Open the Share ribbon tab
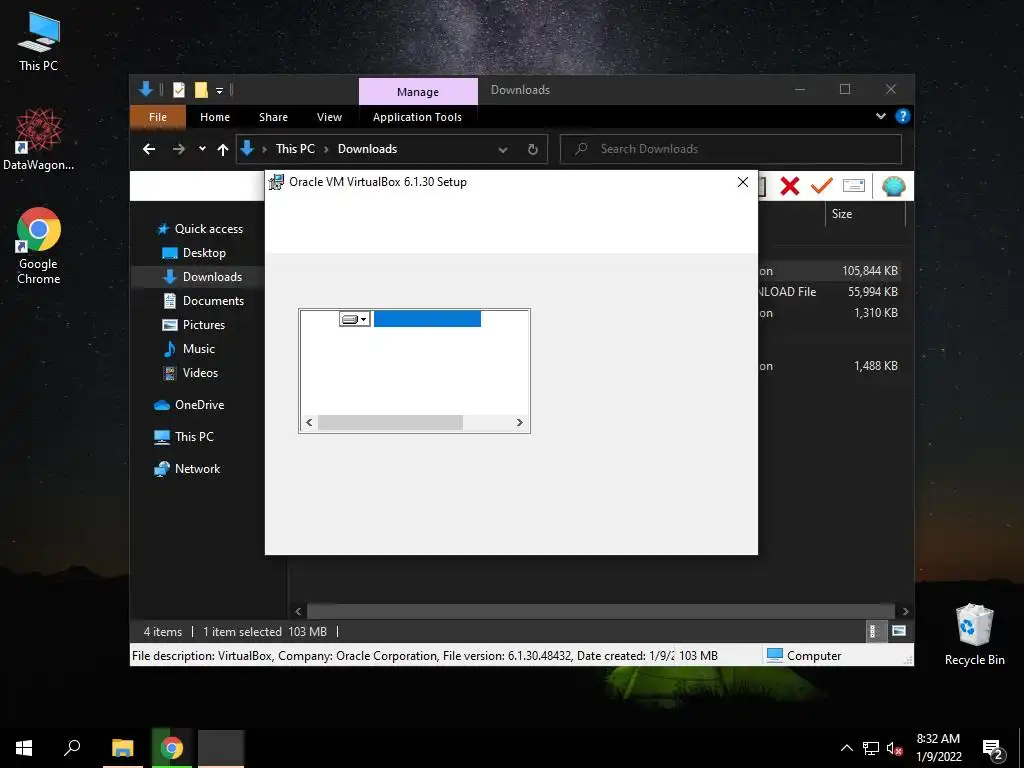This screenshot has height=768, width=1024. pos(273,117)
